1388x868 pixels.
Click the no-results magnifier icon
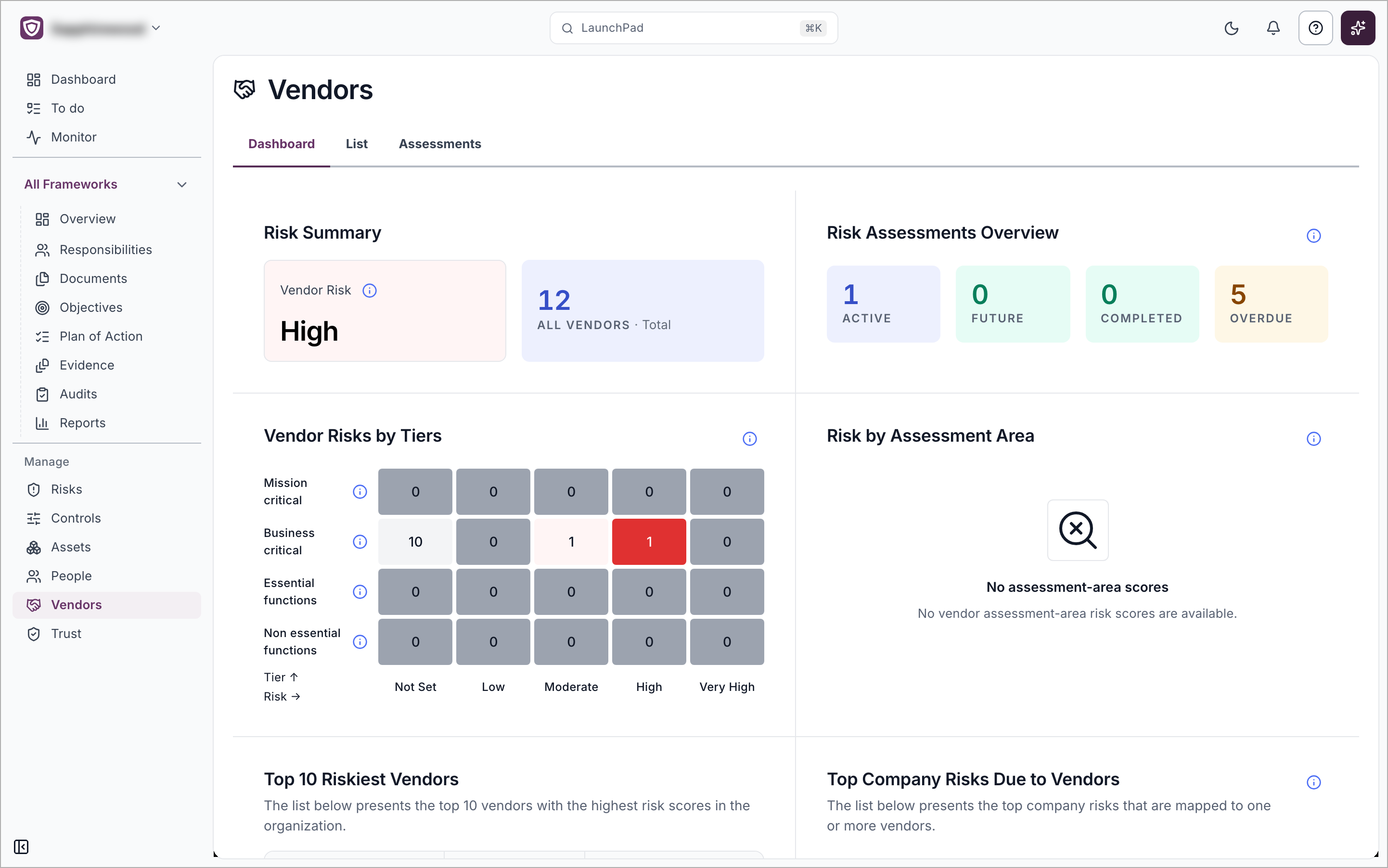[1077, 530]
